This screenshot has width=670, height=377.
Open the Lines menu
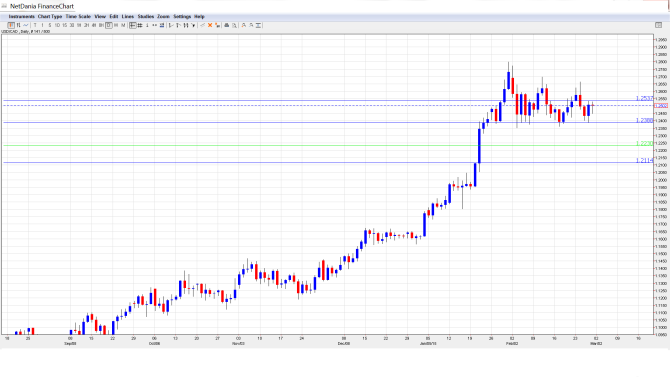(128, 17)
